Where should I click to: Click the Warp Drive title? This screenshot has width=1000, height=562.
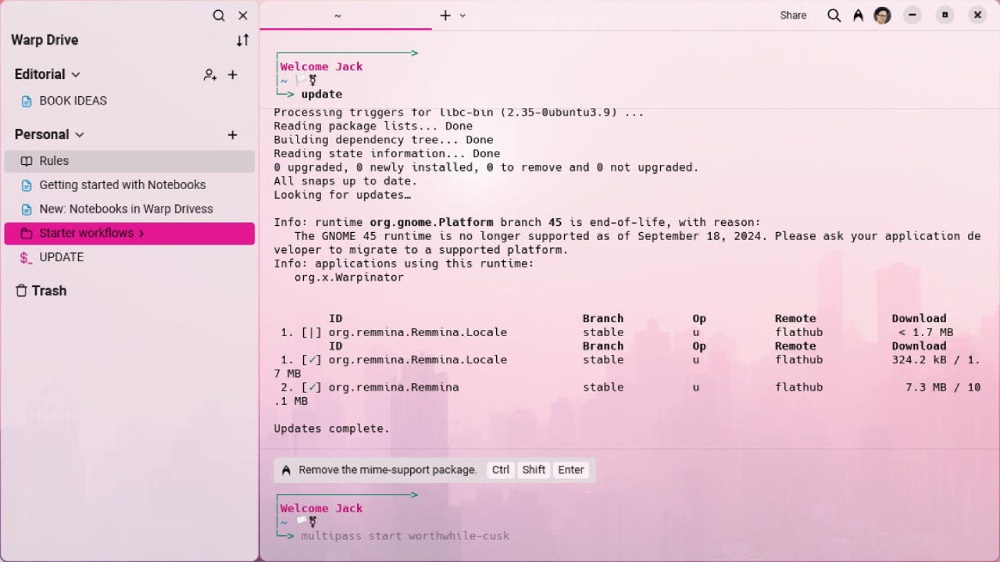coord(45,40)
